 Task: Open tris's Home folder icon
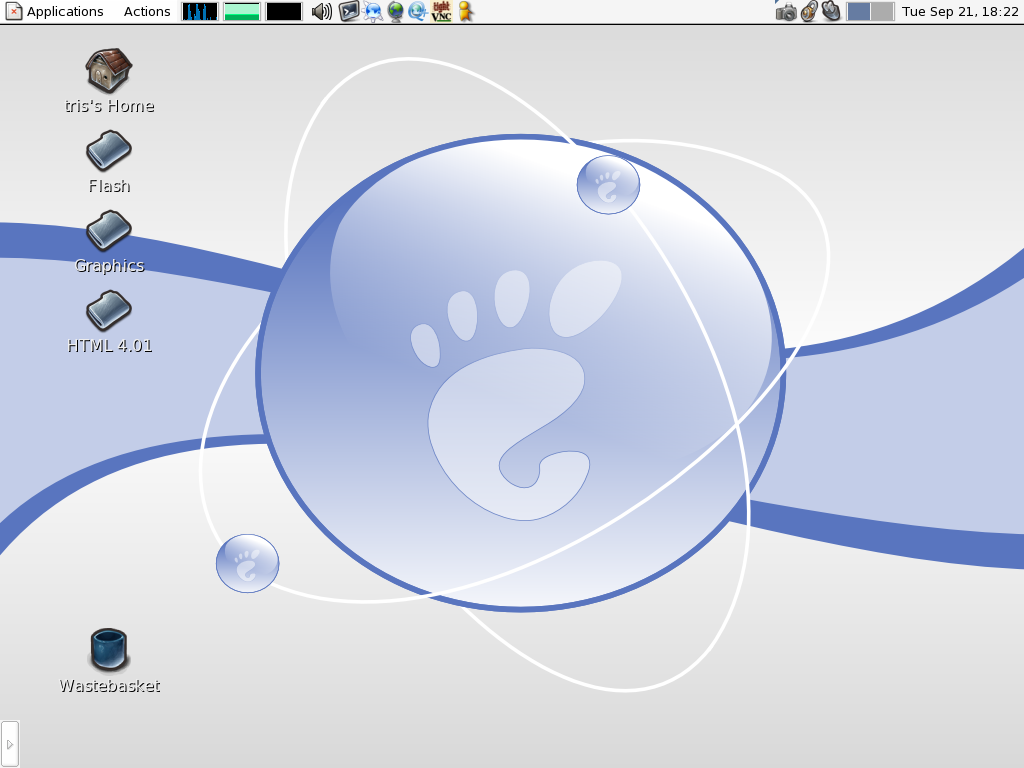tap(109, 82)
